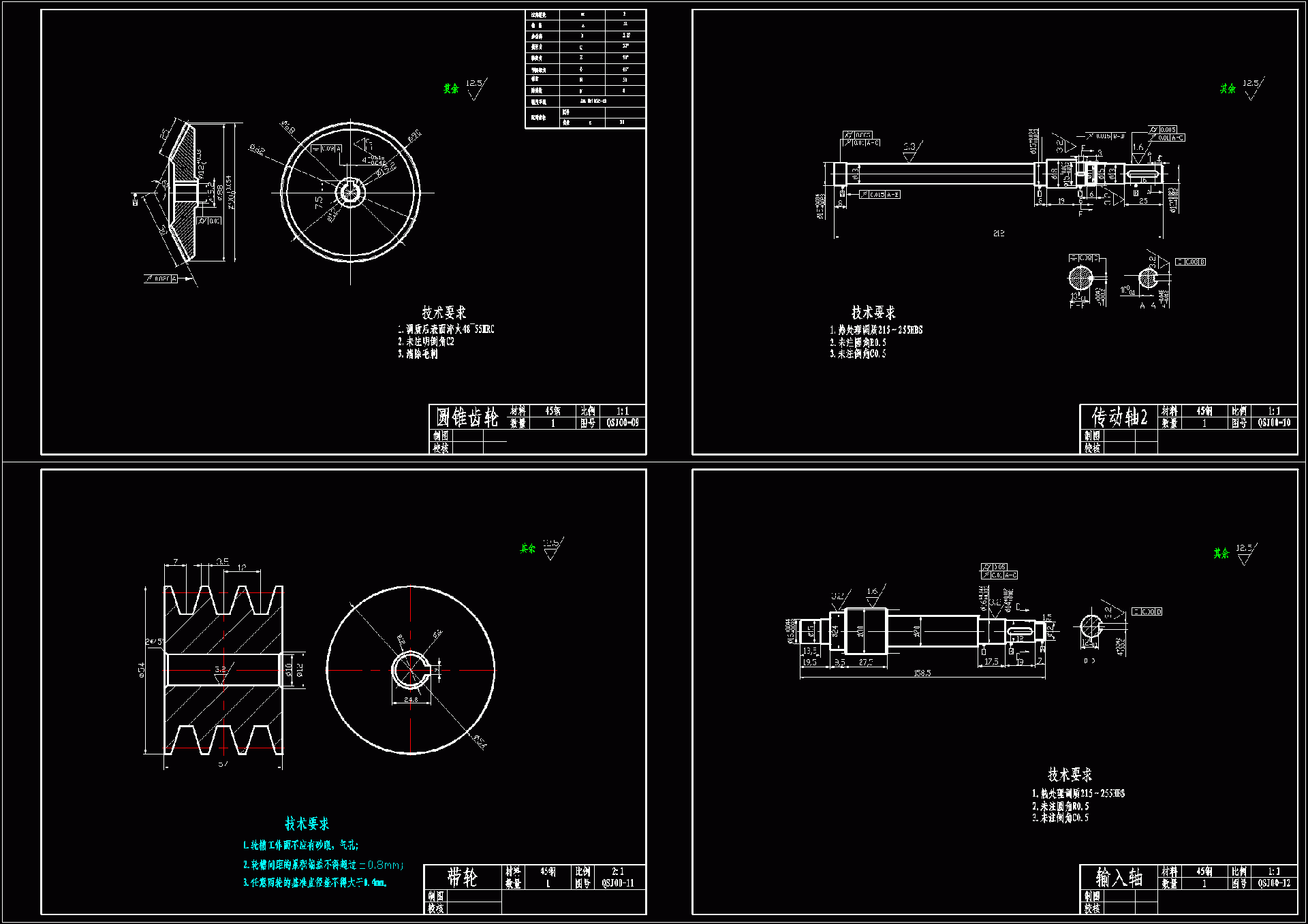Image resolution: width=1308 pixels, height=924 pixels.
Task: Click the 圆锥齿轮 title block name
Action: [x=467, y=417]
